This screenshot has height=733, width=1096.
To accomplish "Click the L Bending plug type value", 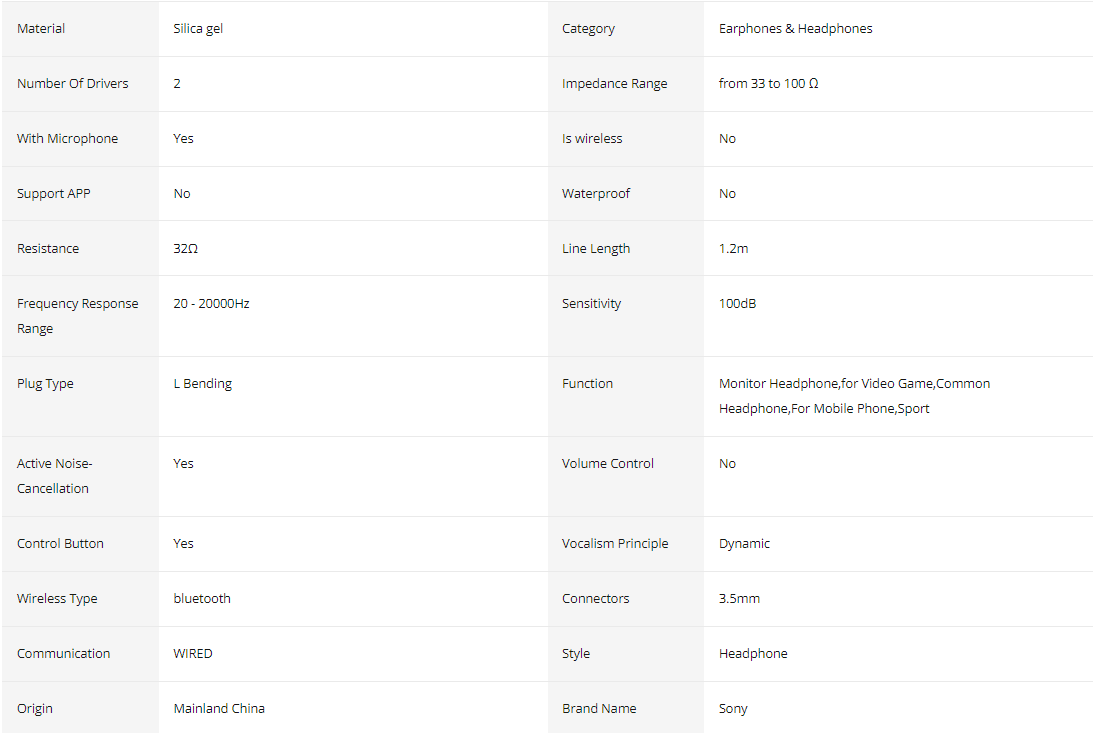I will tap(203, 384).
